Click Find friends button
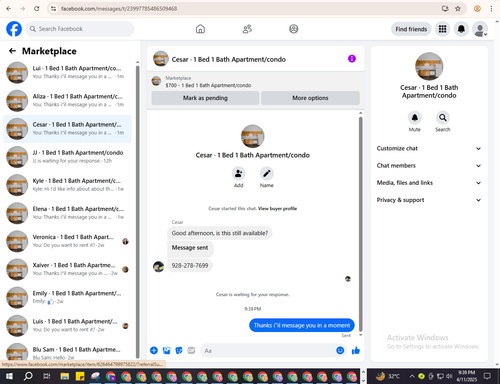 (411, 29)
